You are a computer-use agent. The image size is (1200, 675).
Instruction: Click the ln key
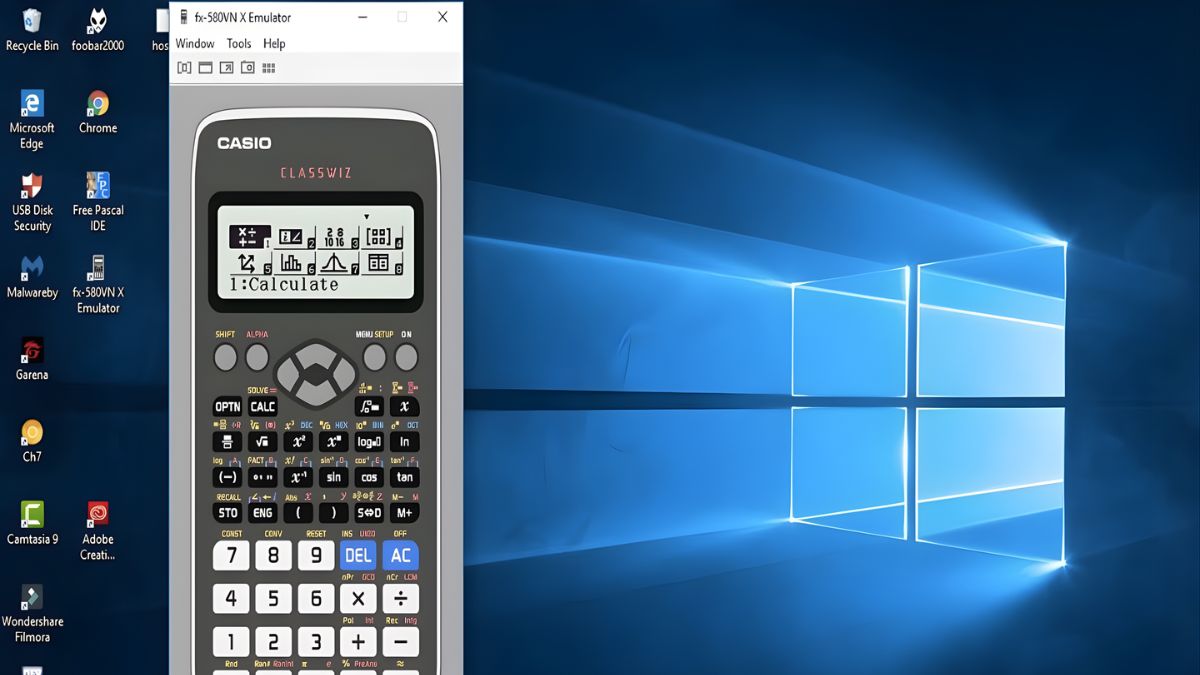(x=404, y=441)
